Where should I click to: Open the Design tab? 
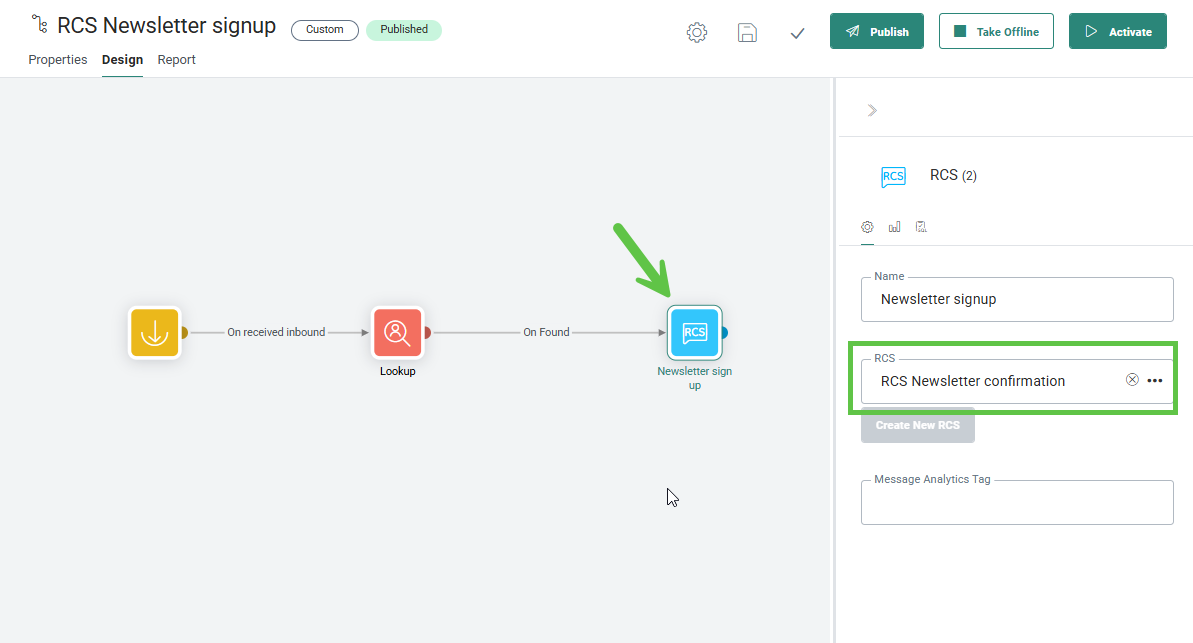pos(122,60)
